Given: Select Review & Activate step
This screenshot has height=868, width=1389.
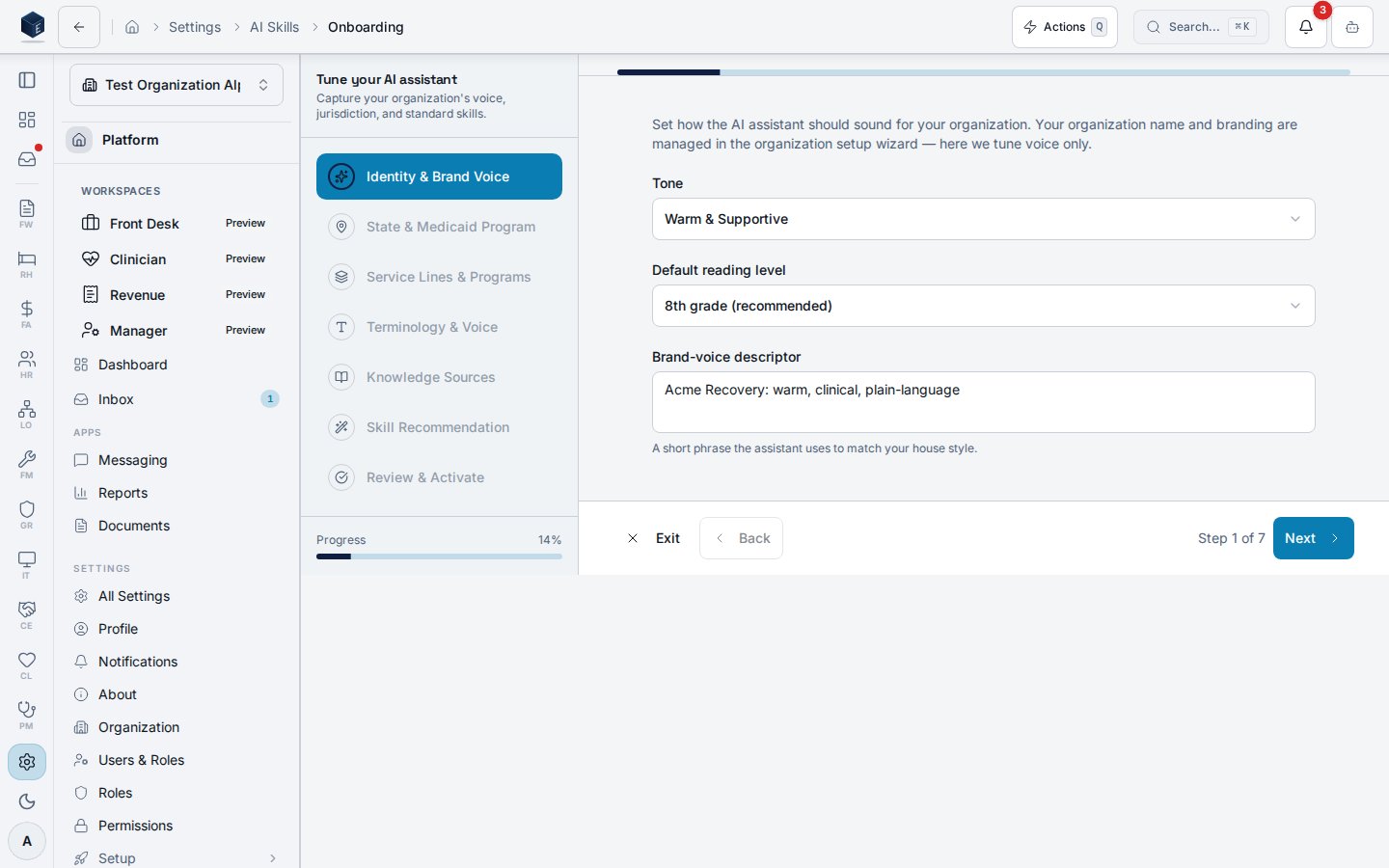Looking at the screenshot, I should (x=439, y=477).
